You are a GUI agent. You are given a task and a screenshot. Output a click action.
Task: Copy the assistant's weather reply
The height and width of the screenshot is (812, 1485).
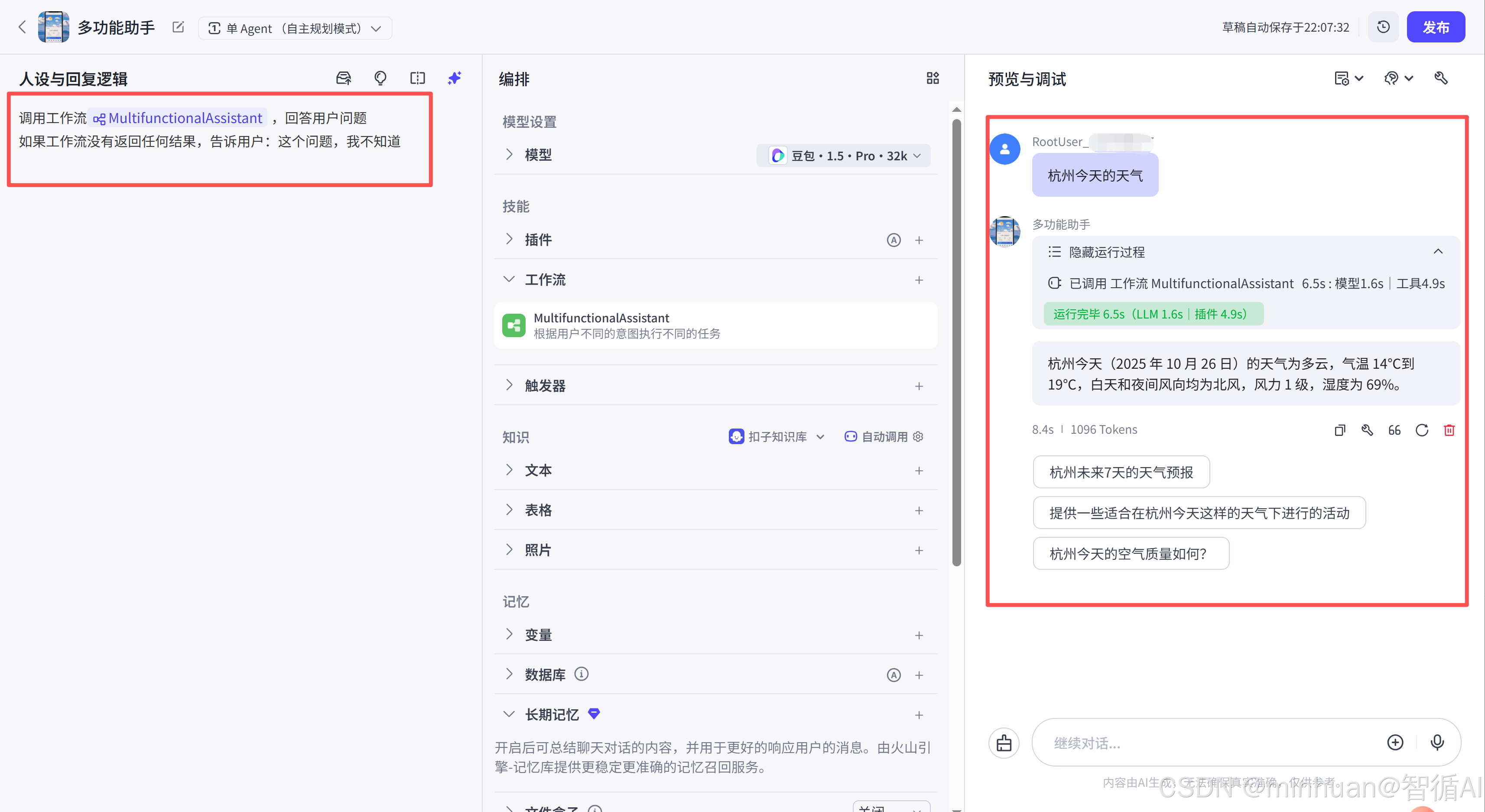pyautogui.click(x=1340, y=430)
